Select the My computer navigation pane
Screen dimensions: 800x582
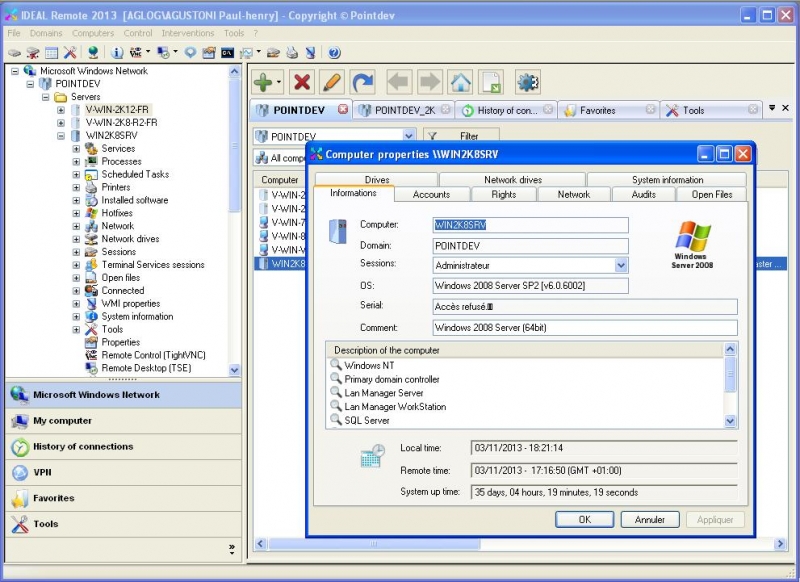pyautogui.click(x=123, y=421)
